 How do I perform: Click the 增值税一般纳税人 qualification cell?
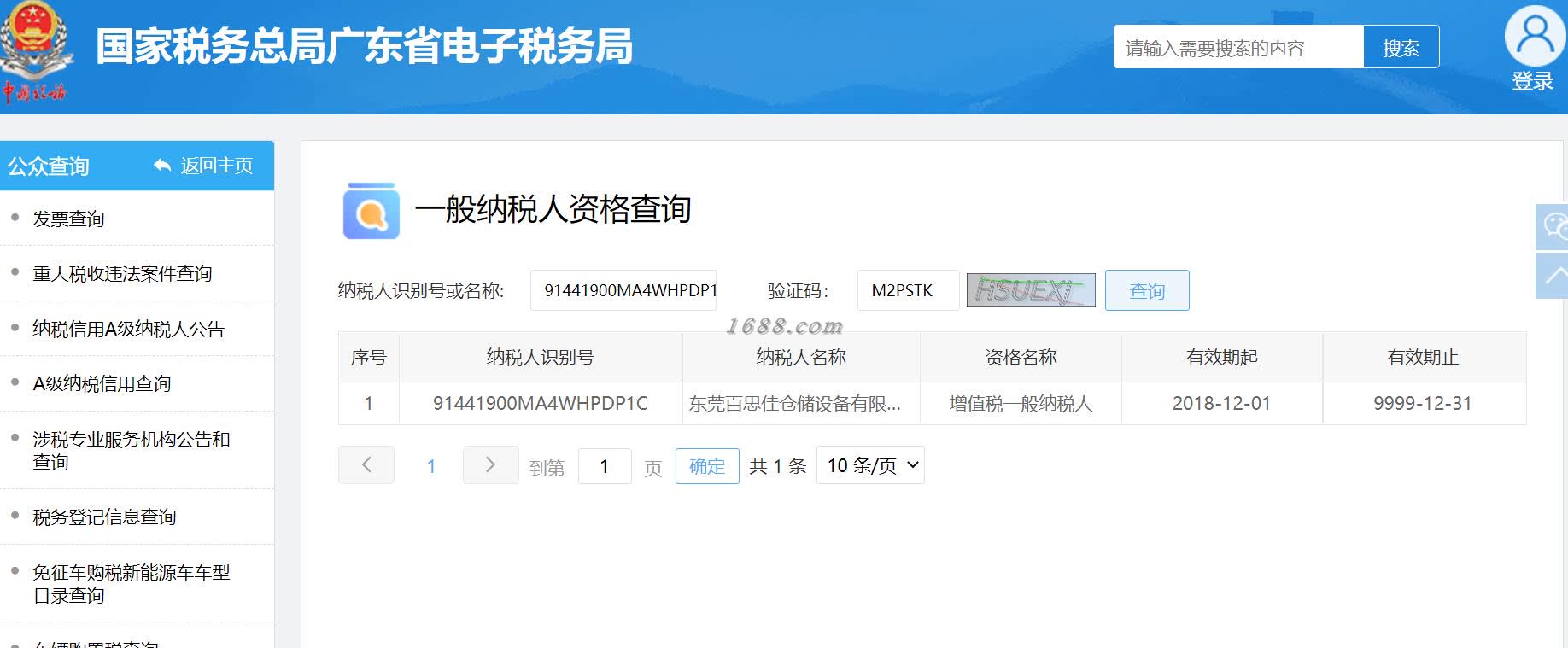1021,404
